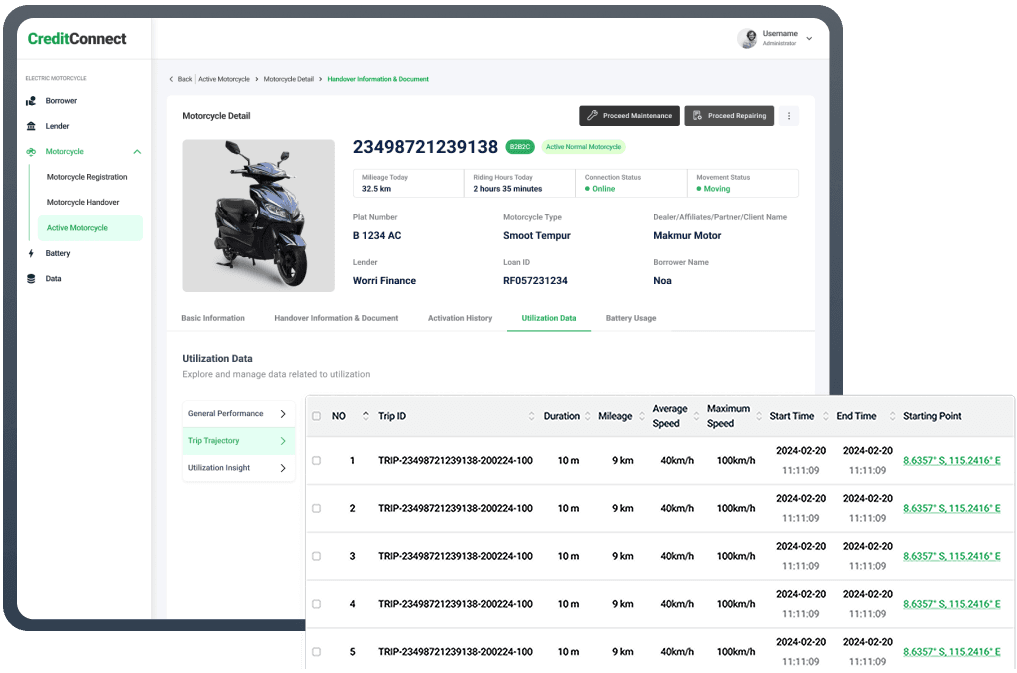Open the Basic Information tab
The width and height of the screenshot is (1017, 673).
(213, 318)
